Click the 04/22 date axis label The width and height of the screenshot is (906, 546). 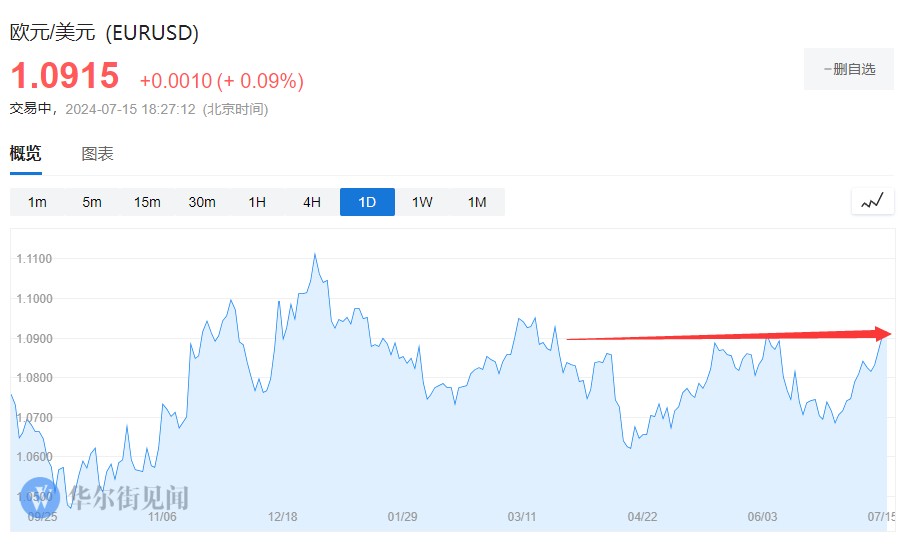pos(642,517)
